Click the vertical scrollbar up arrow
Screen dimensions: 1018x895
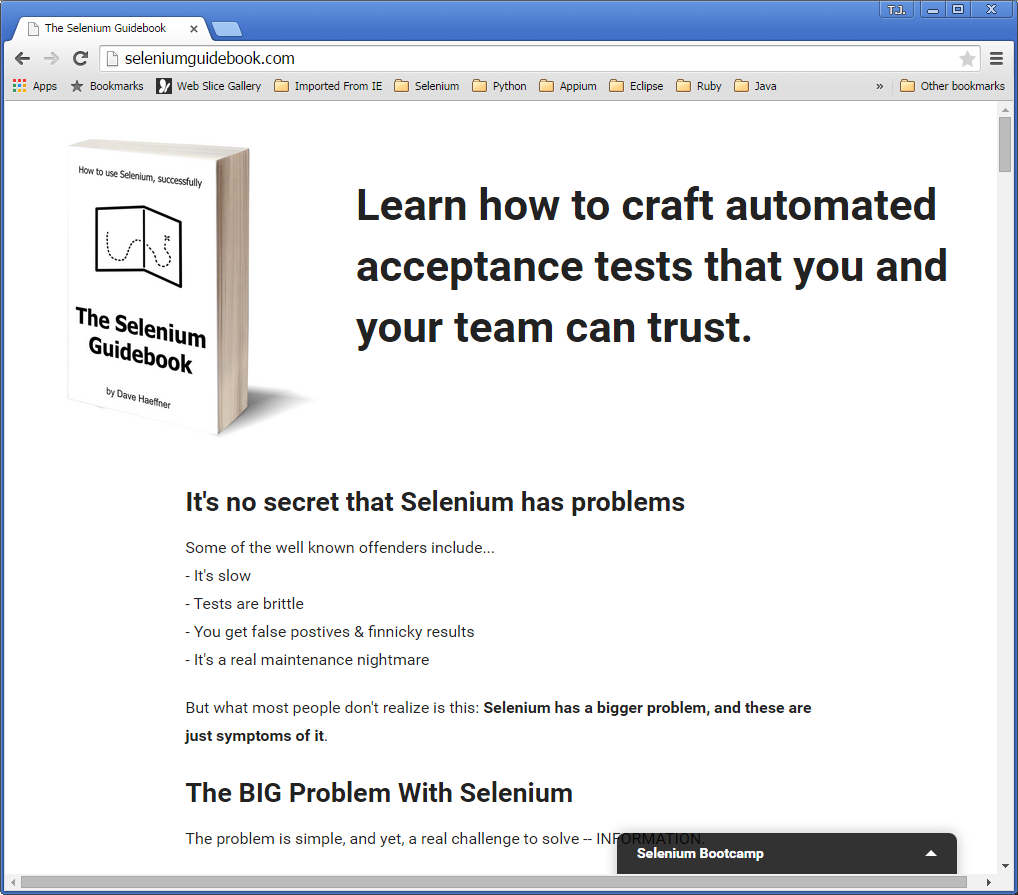[x=1005, y=109]
